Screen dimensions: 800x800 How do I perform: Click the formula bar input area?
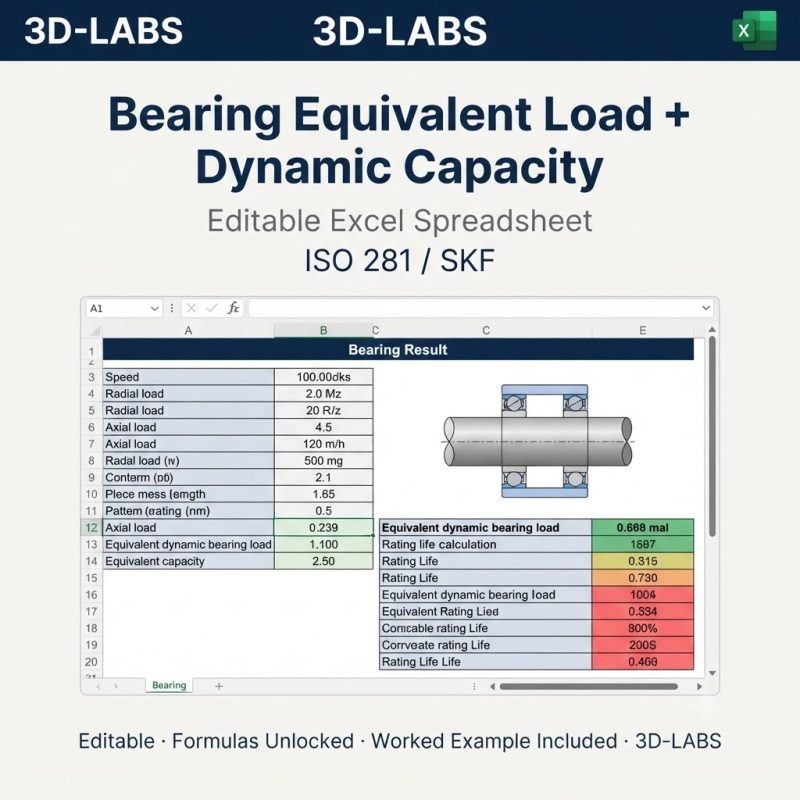481,308
